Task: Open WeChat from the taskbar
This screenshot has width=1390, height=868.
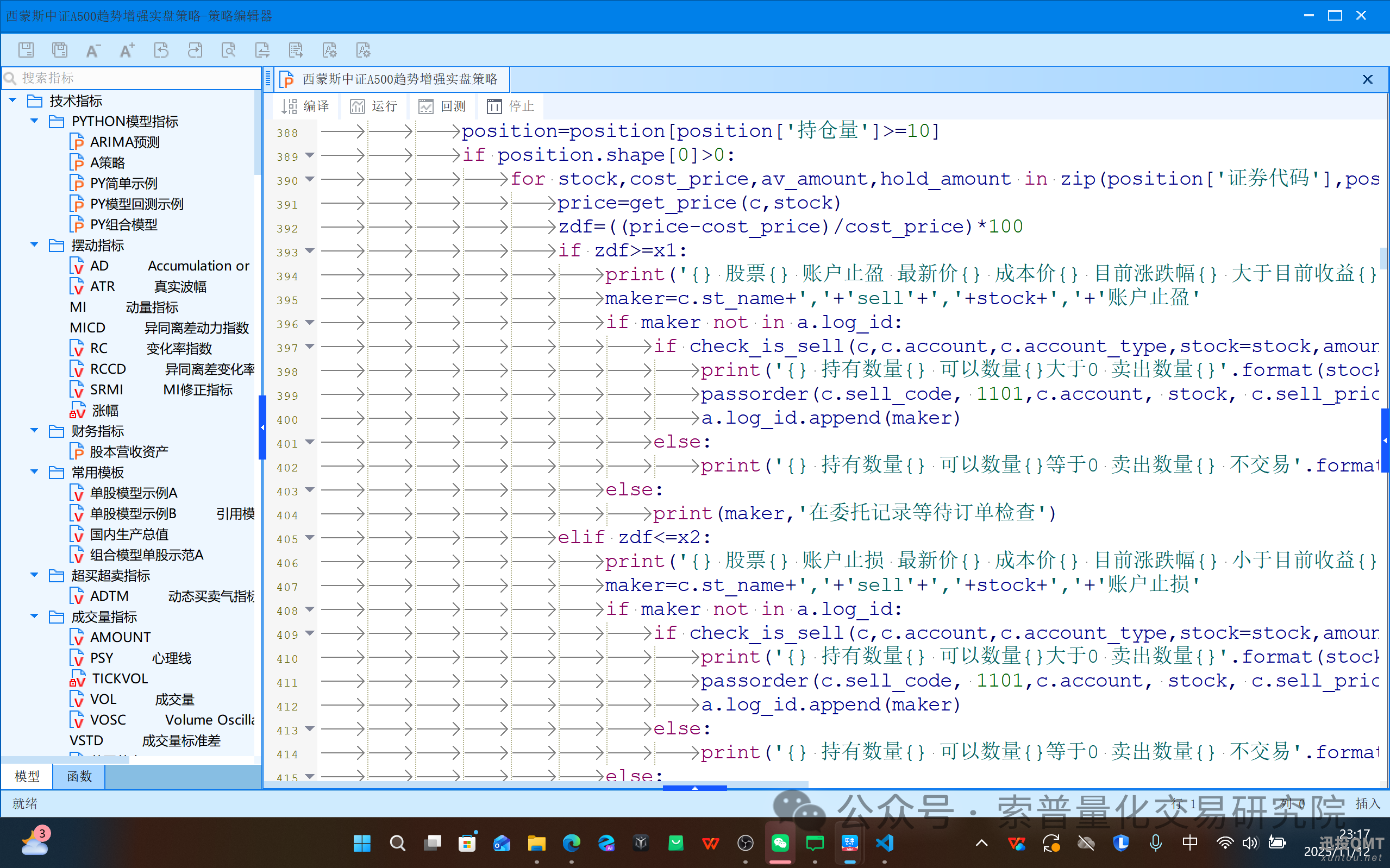Action: 780,844
